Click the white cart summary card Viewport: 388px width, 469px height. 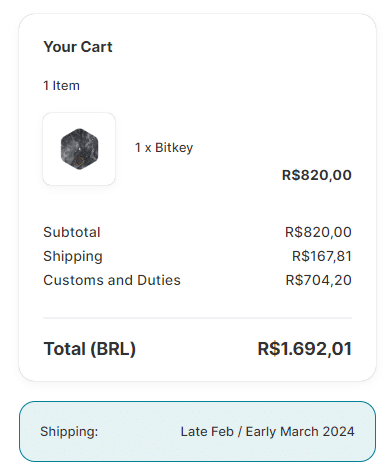coord(197,197)
